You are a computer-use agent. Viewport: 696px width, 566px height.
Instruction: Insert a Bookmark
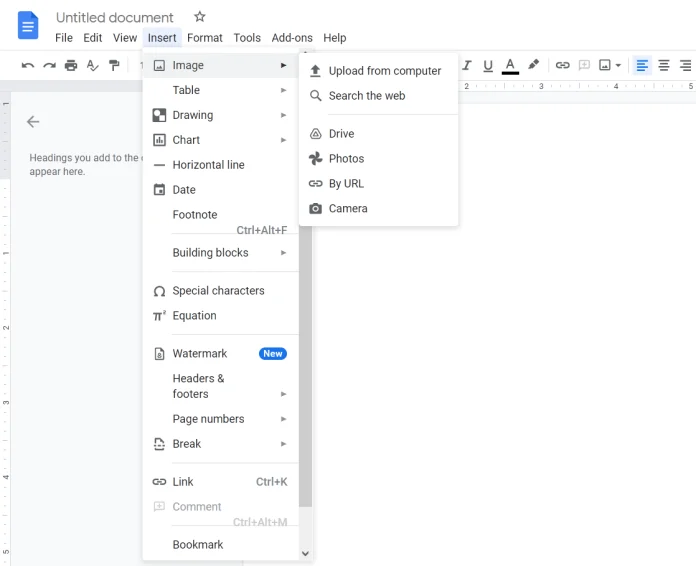(x=220, y=545)
